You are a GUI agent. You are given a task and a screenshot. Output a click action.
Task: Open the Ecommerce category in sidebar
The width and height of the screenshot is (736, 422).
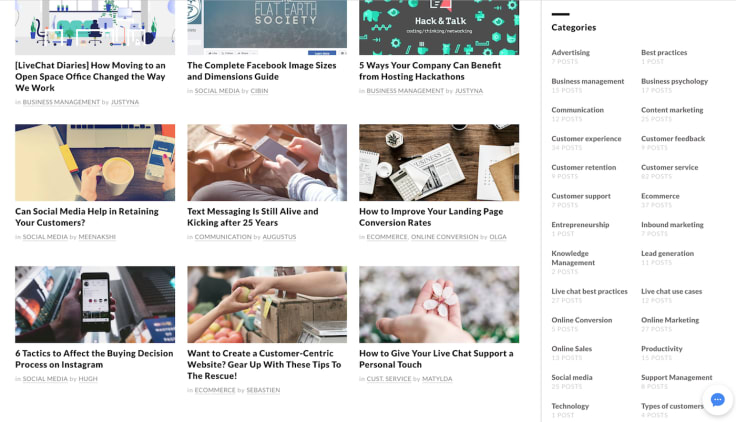coord(660,196)
